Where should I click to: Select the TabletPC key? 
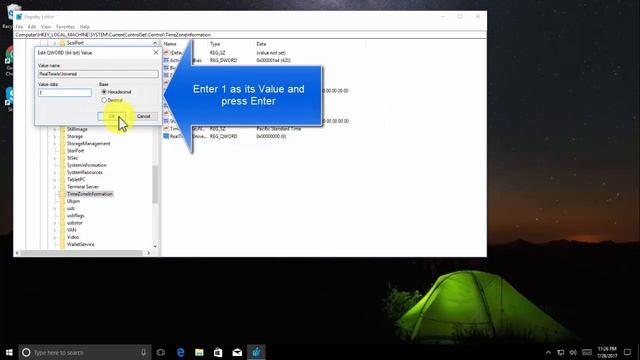click(76, 180)
